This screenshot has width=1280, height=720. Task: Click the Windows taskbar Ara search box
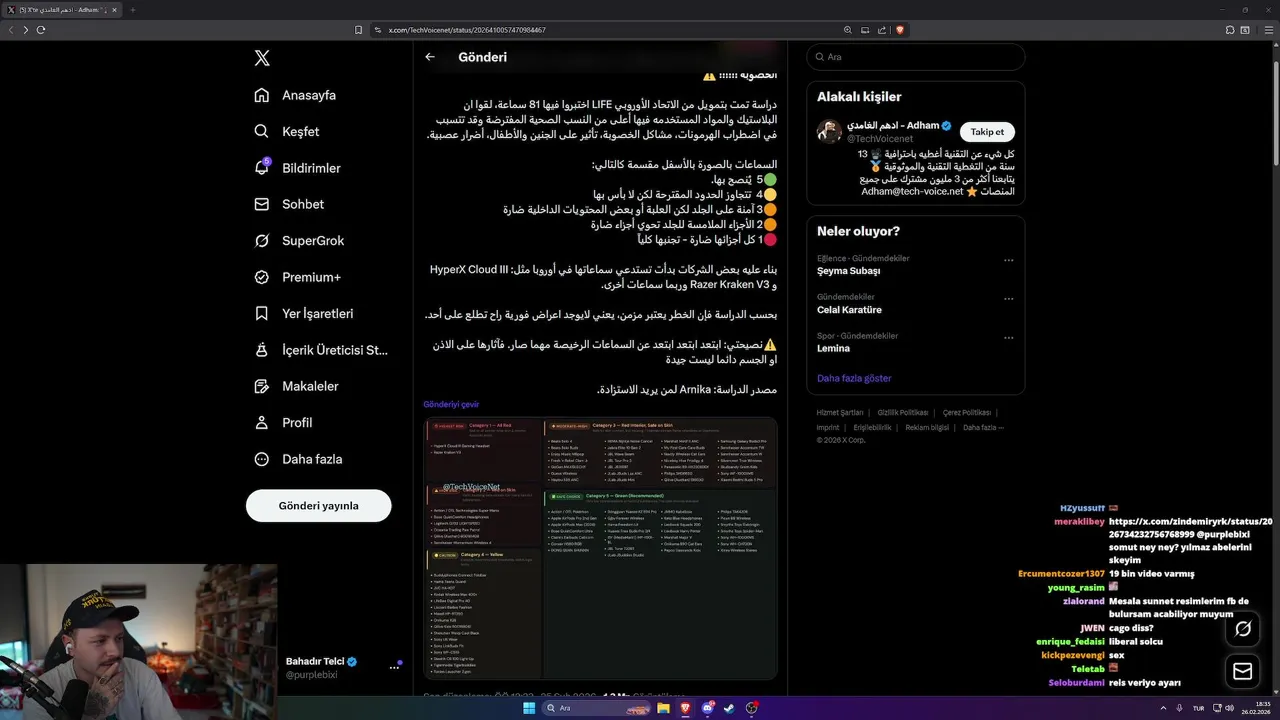tap(596, 708)
